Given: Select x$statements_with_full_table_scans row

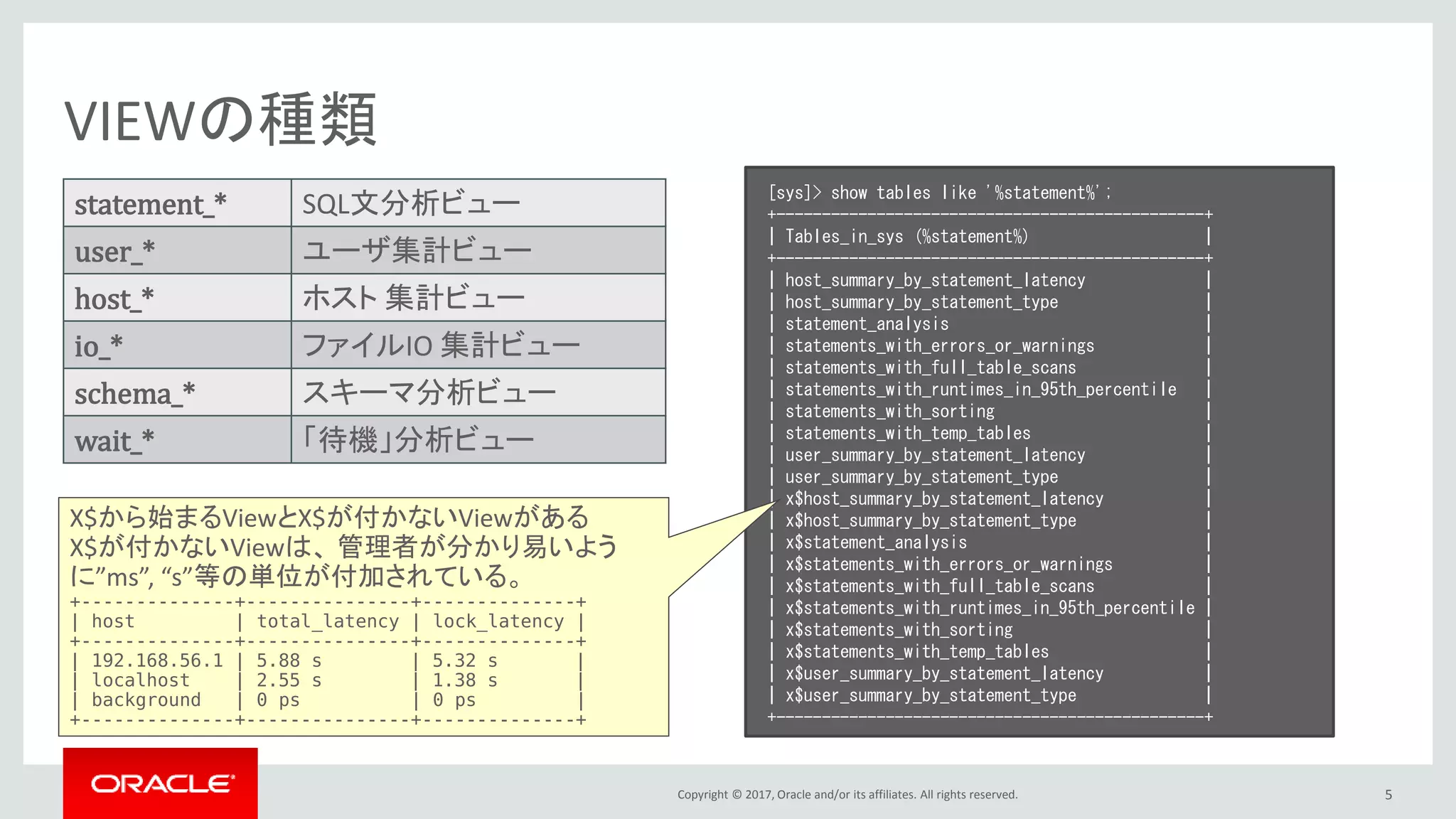Looking at the screenshot, I should 940,587.
